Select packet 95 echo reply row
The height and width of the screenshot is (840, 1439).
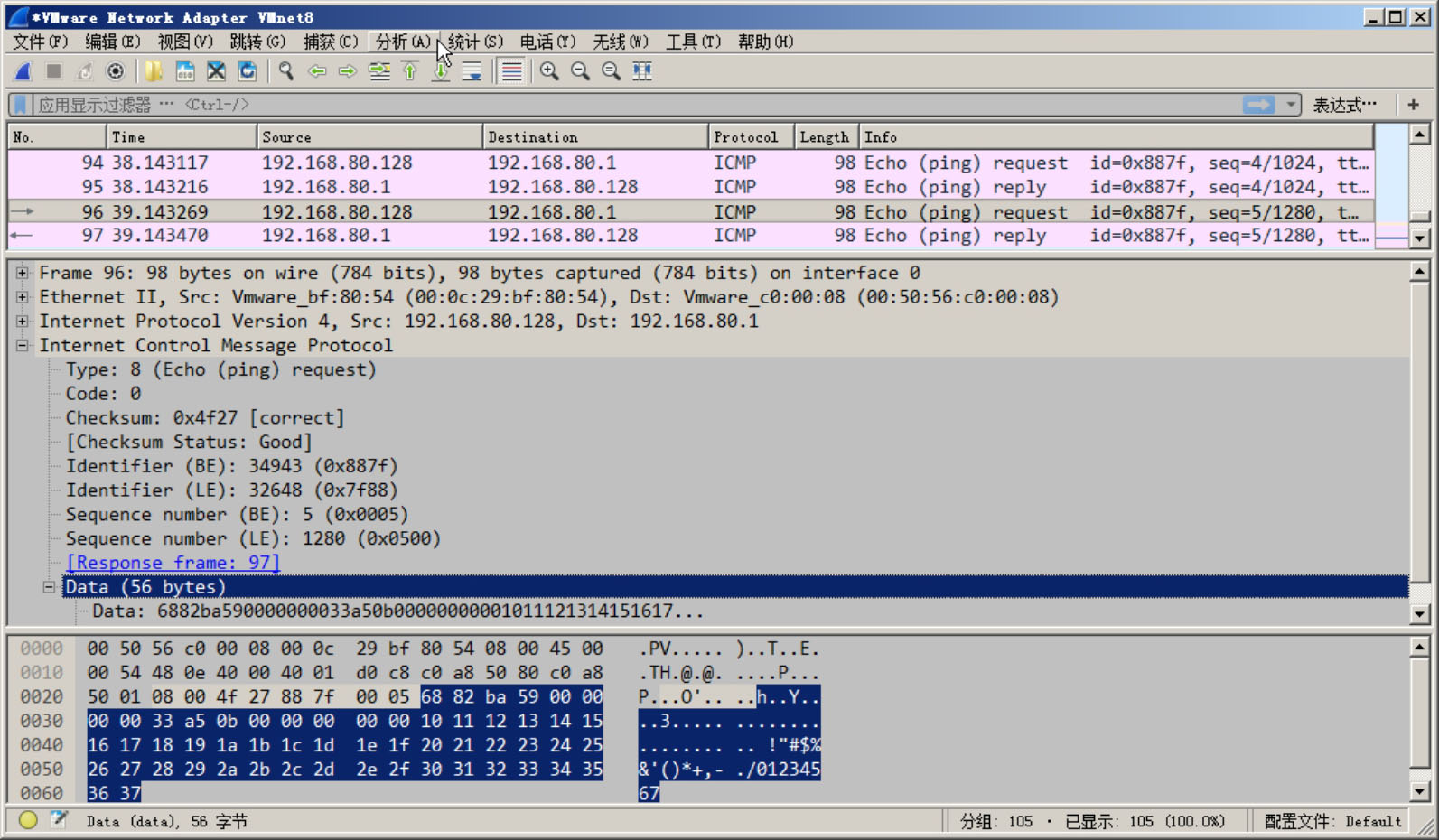pyautogui.click(x=691, y=187)
